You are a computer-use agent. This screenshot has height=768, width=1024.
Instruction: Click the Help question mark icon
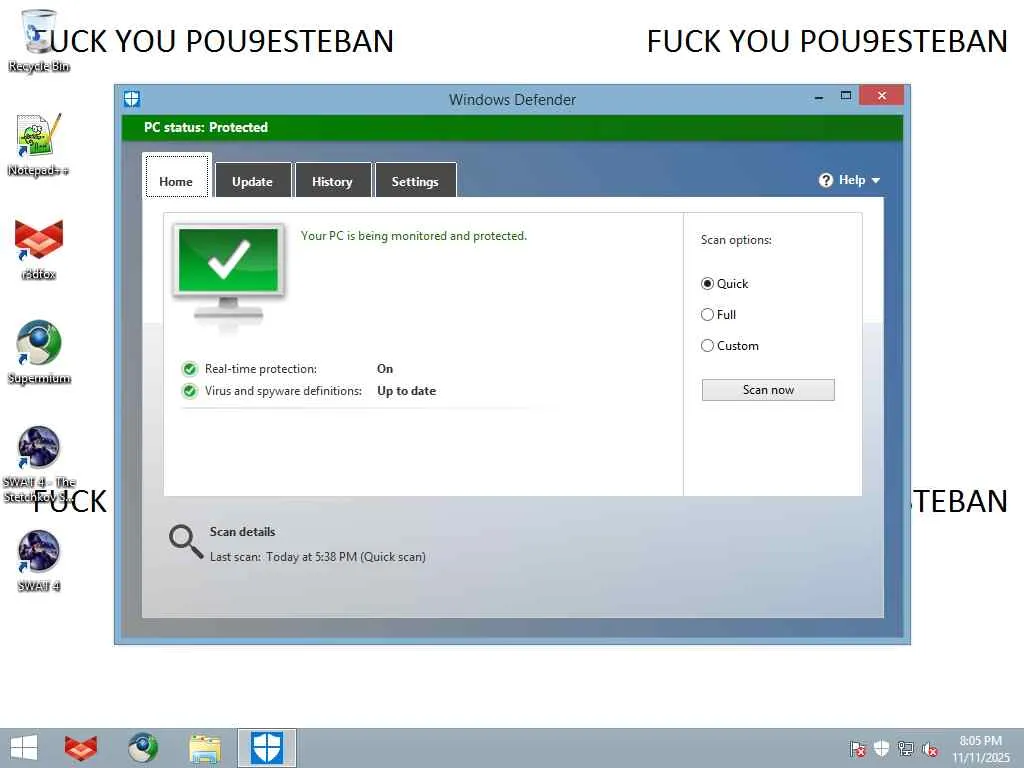tap(826, 180)
